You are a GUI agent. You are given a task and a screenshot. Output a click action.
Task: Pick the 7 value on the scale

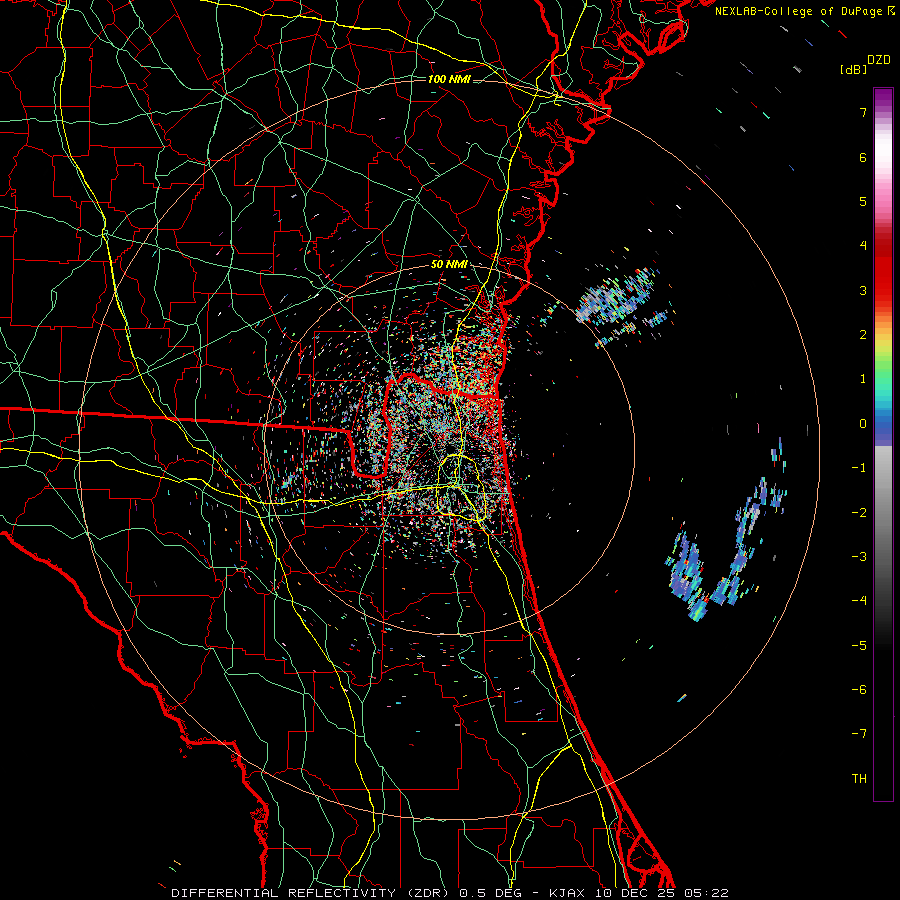coord(863,112)
